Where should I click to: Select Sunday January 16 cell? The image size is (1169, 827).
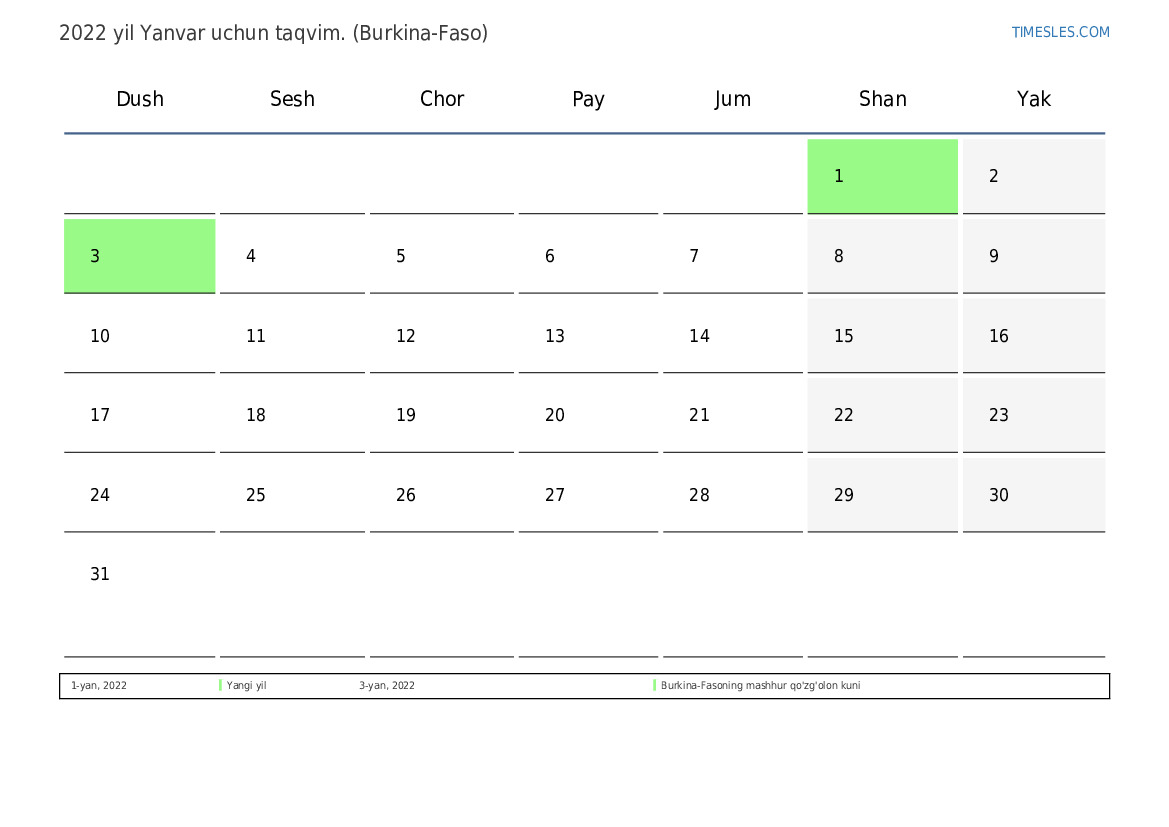pyautogui.click(x=1033, y=336)
